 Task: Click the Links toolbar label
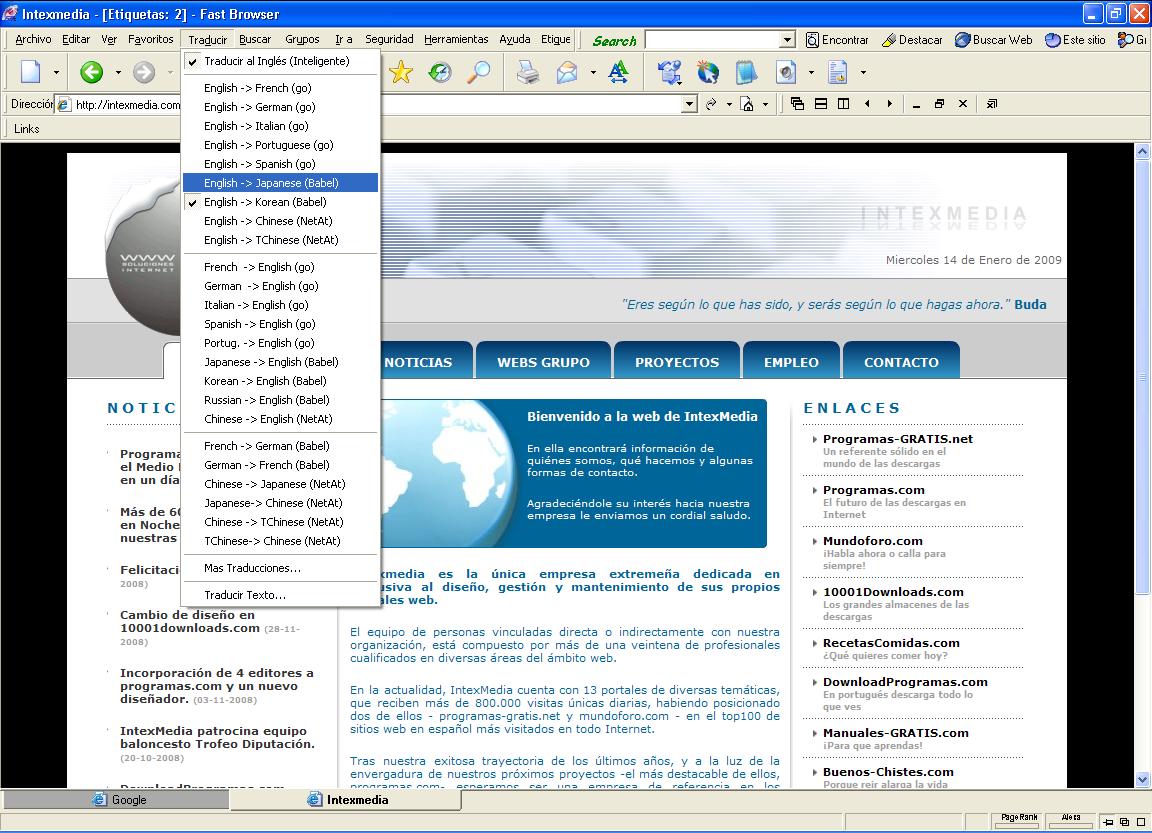(26, 129)
